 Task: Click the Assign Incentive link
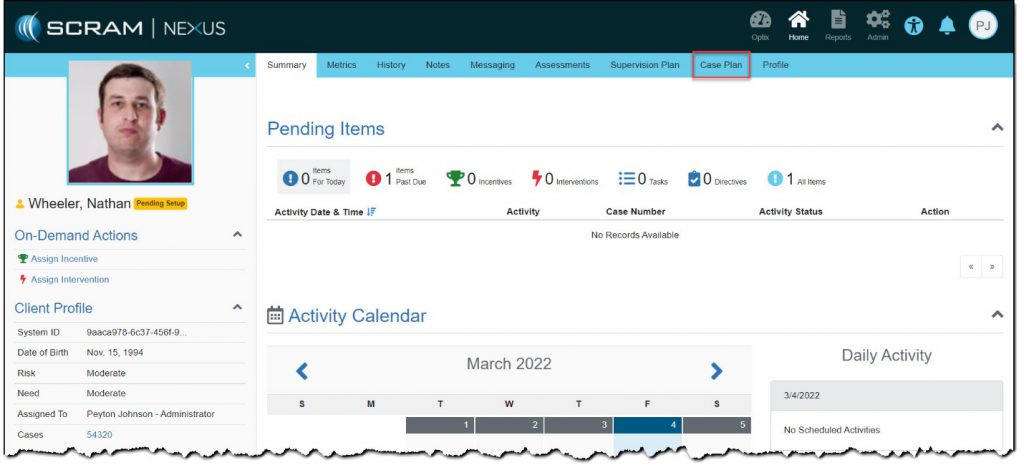(x=64, y=259)
